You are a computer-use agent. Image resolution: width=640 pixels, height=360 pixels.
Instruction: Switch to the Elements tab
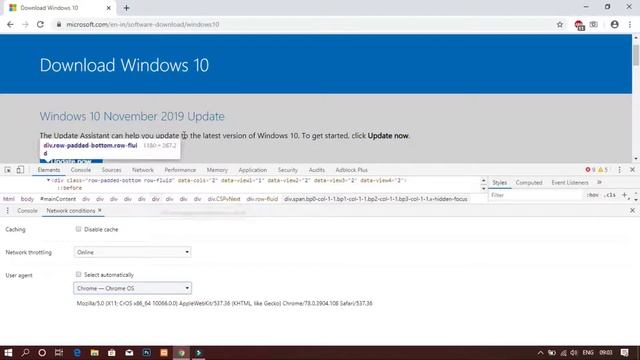tap(49, 170)
